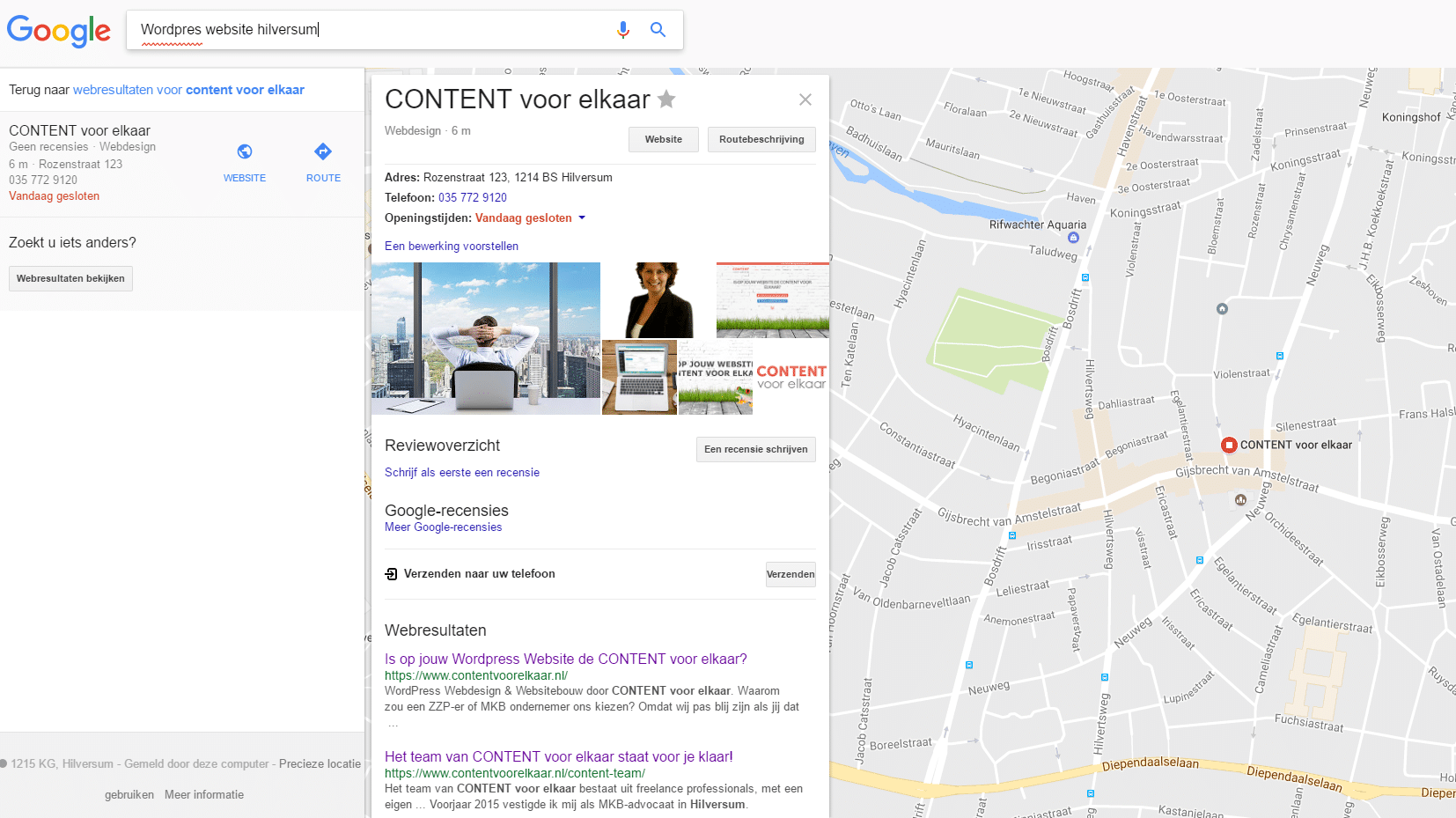Click 'Meer informatie' footer link

coord(204,794)
